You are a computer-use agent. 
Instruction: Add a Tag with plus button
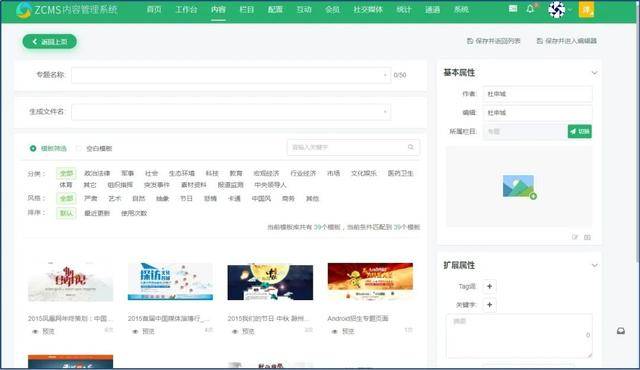coord(489,286)
